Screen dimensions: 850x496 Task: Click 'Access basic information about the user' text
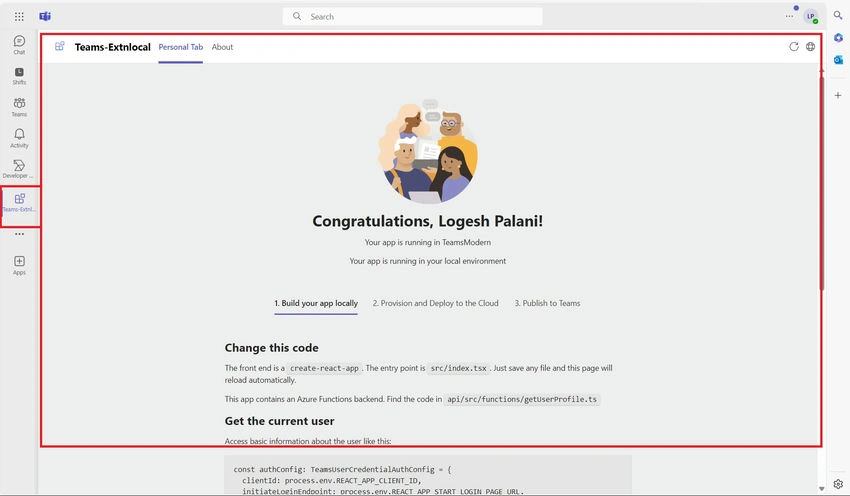[x=308, y=441]
